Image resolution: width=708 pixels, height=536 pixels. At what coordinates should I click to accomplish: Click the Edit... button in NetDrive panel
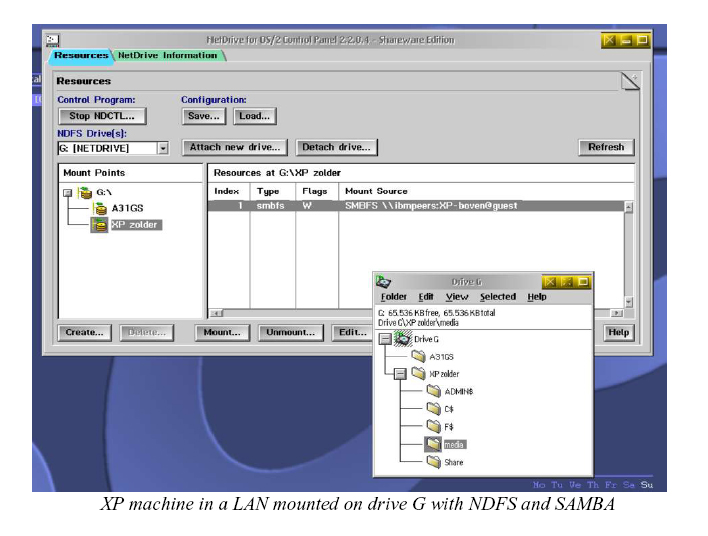pos(353,333)
